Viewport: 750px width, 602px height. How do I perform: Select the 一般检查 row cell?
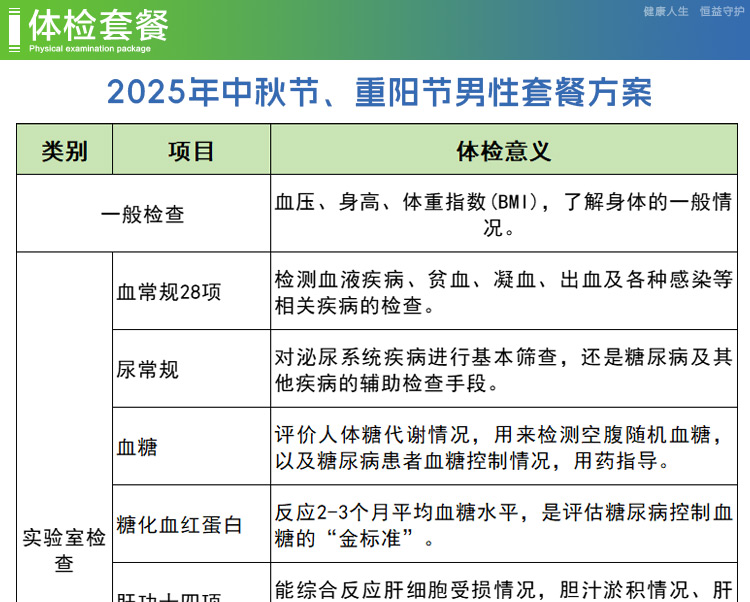(143, 214)
